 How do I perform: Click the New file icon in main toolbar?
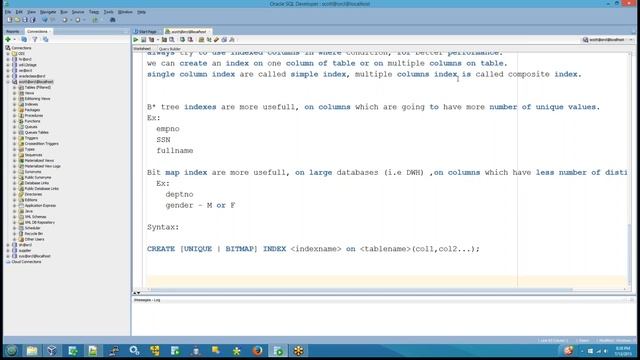[10, 20]
